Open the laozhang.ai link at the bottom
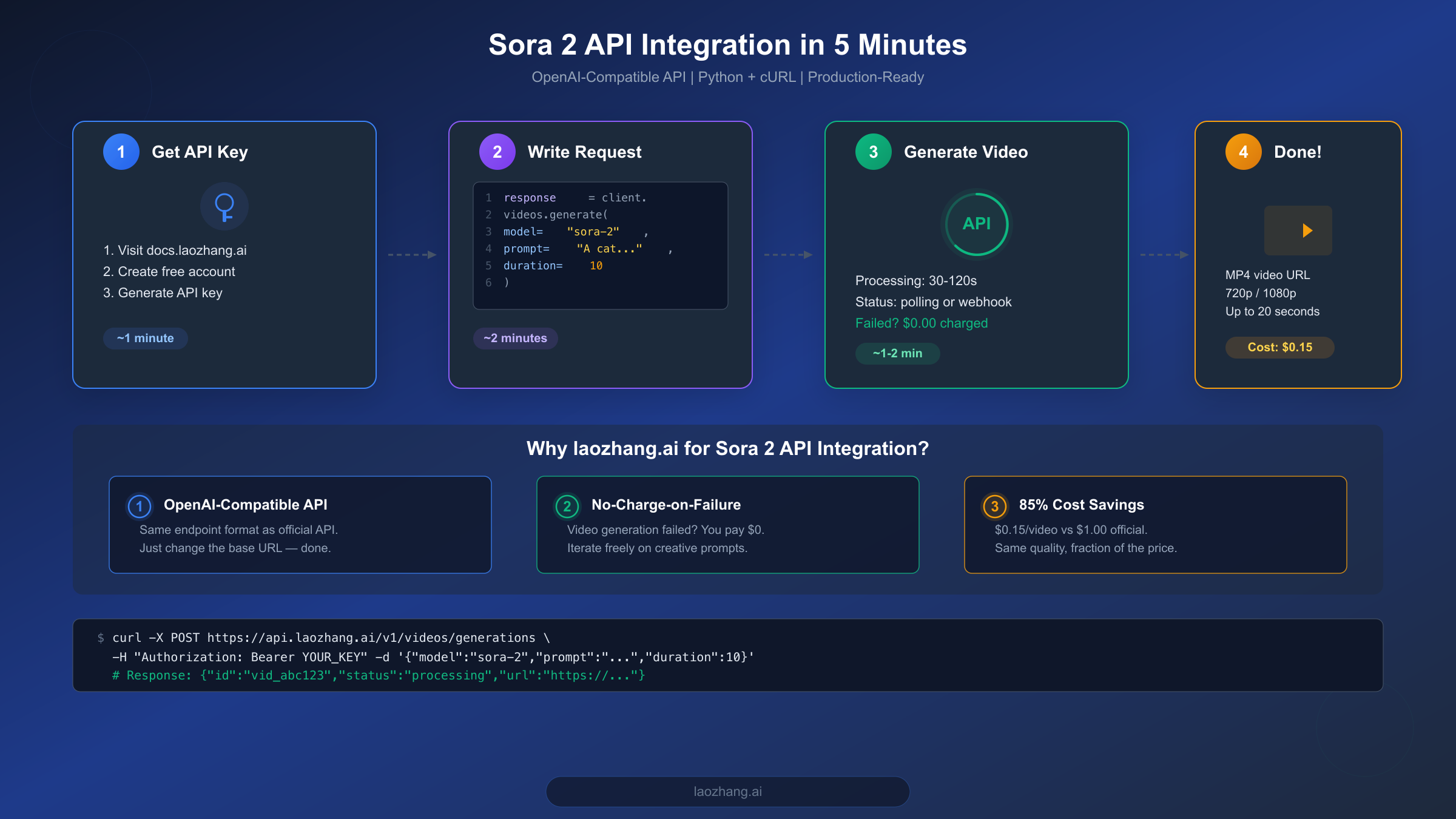This screenshot has height=819, width=1456. pyautogui.click(x=727, y=791)
